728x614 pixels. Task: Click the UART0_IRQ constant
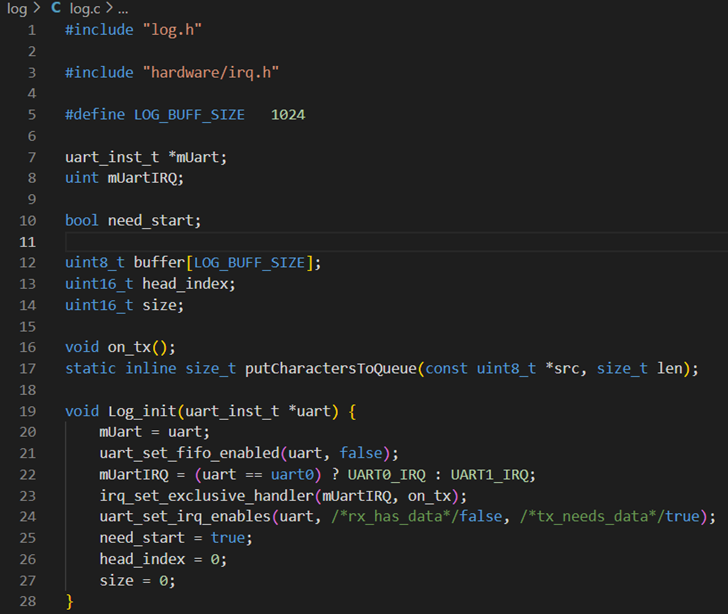(386, 475)
